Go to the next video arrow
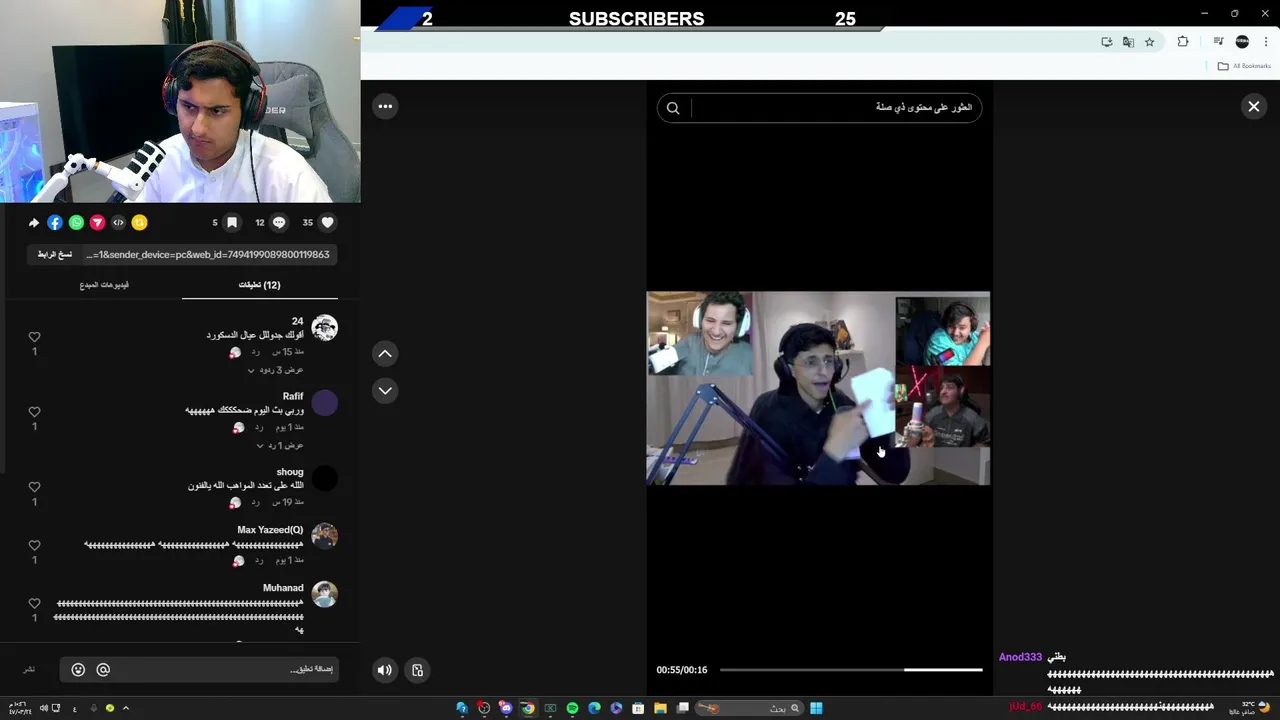This screenshot has height=720, width=1280. pyautogui.click(x=385, y=391)
